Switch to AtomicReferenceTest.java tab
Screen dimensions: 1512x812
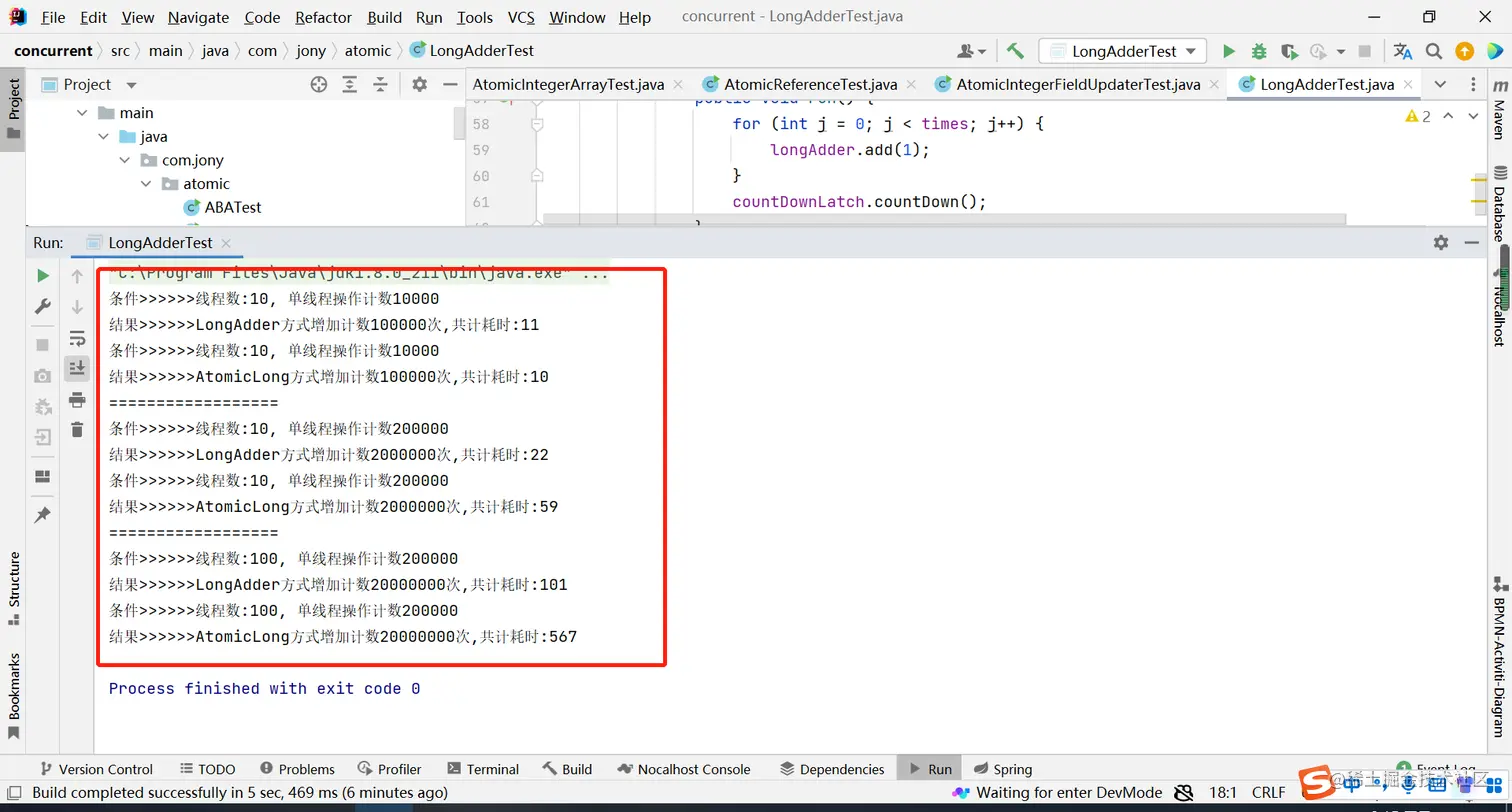click(810, 85)
